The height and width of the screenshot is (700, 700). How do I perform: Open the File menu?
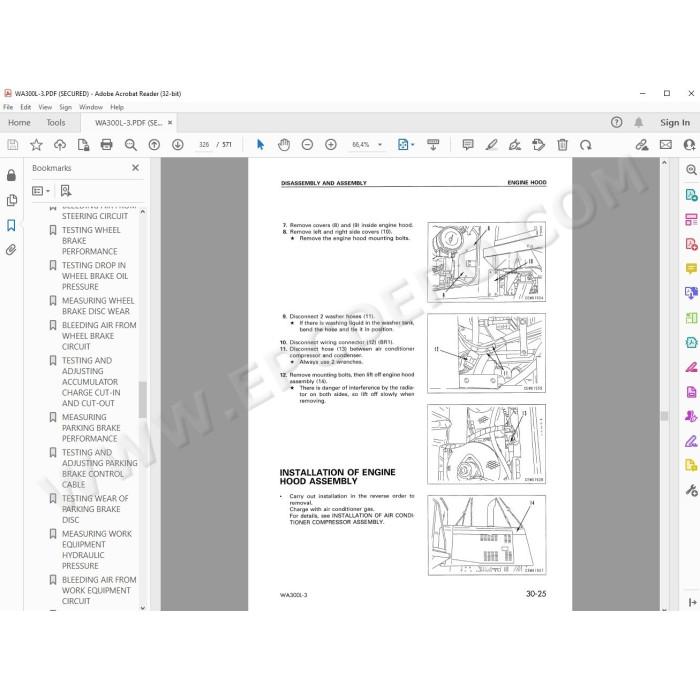pos(8,107)
